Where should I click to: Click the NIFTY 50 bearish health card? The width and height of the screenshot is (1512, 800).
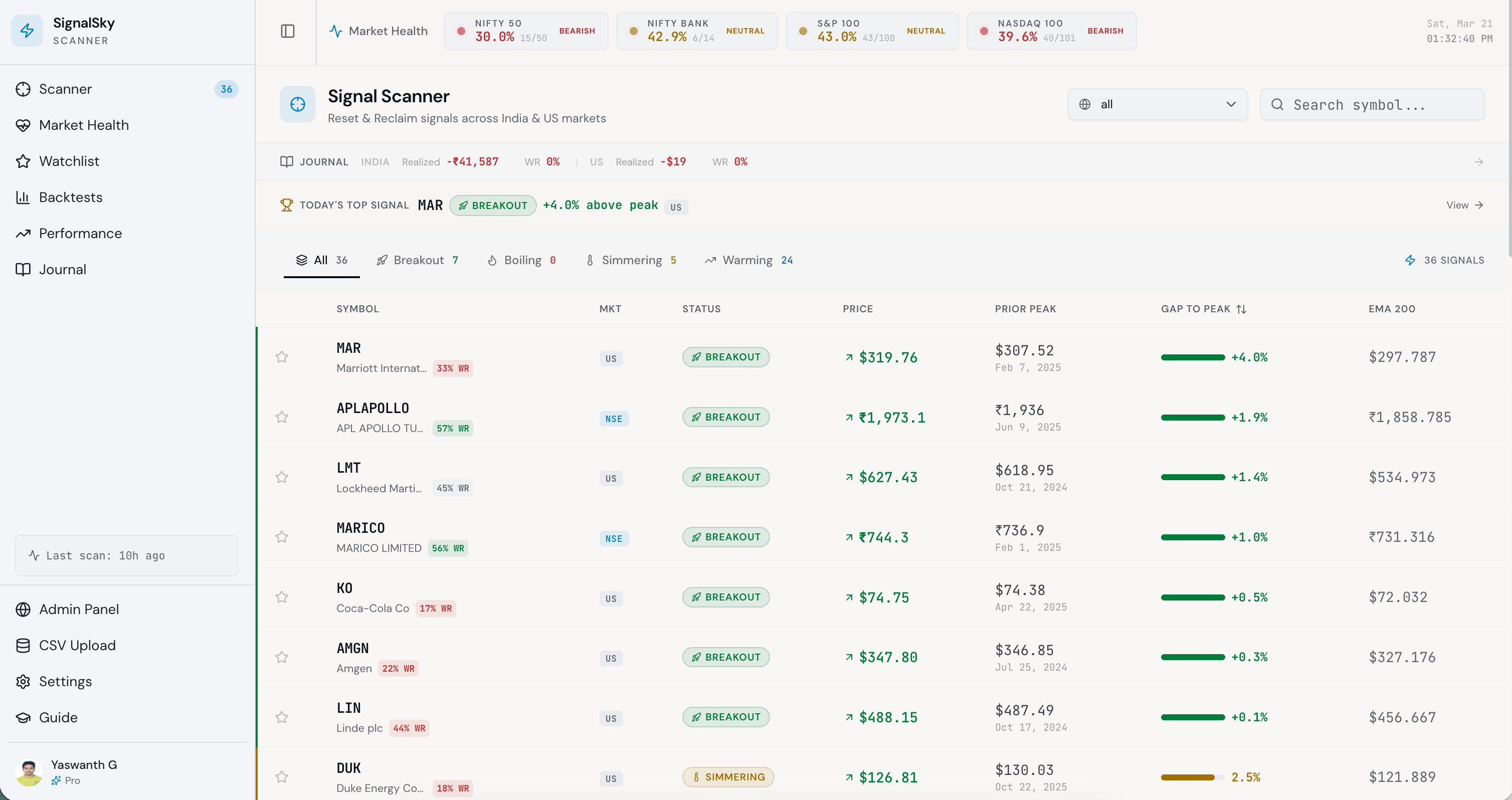[x=526, y=31]
